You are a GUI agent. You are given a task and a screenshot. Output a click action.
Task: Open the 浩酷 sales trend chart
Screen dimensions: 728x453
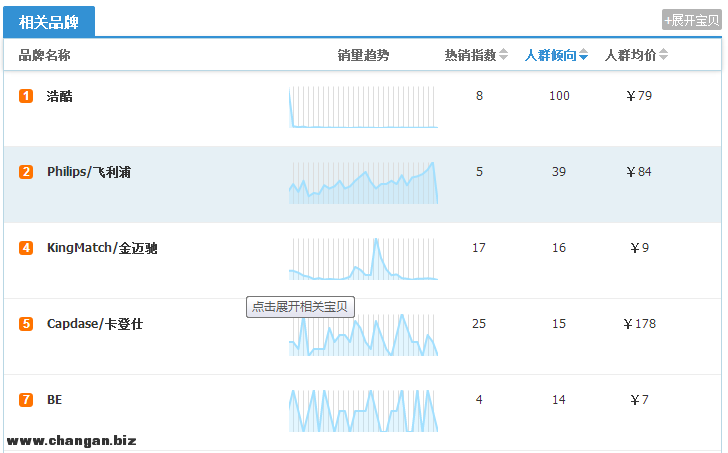coord(363,107)
